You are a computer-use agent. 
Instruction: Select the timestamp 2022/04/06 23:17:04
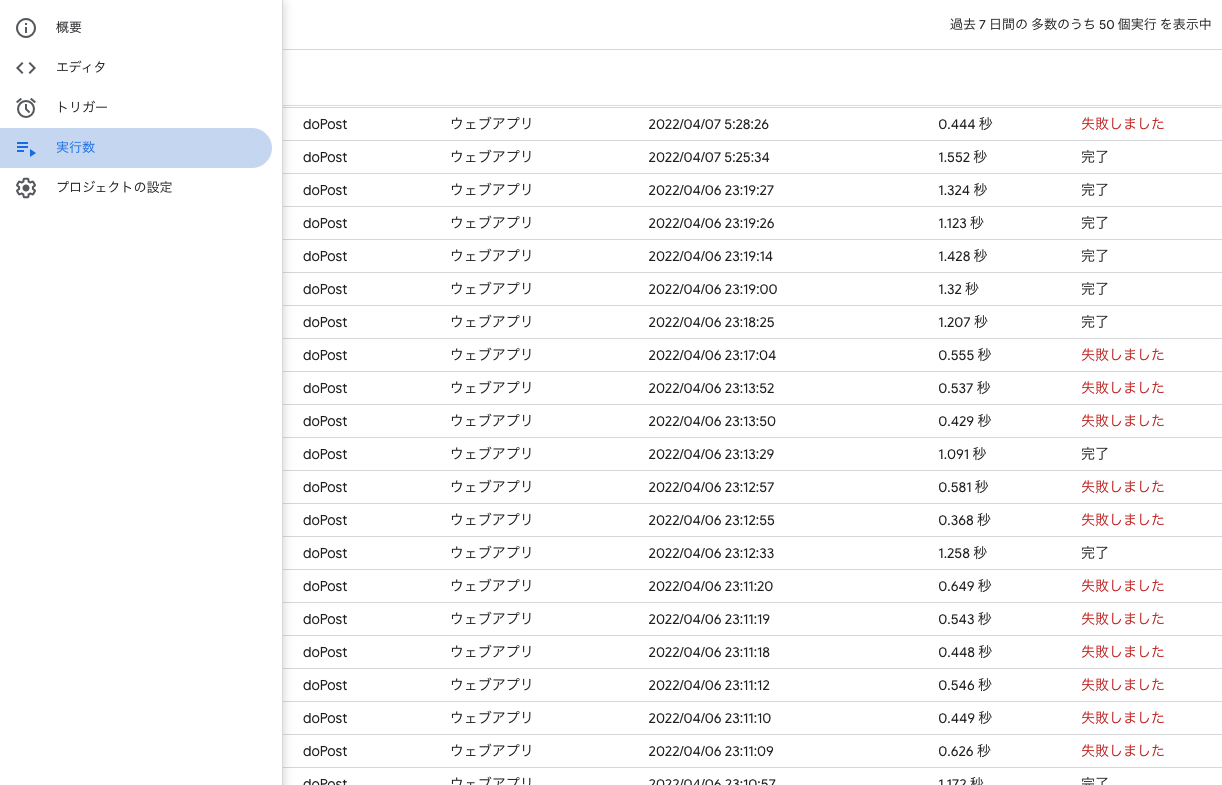point(712,355)
